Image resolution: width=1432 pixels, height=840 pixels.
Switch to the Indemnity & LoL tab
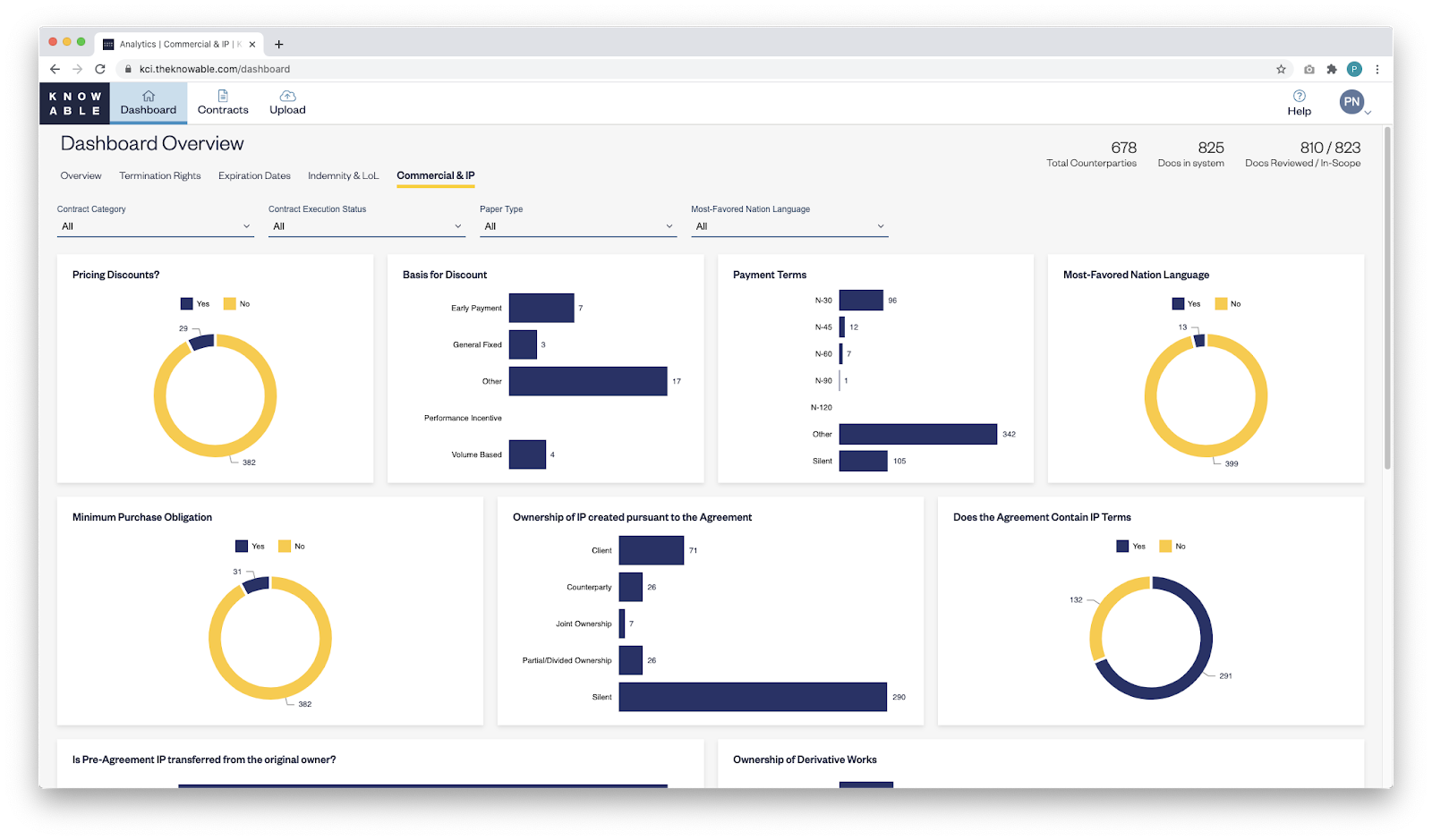[344, 175]
